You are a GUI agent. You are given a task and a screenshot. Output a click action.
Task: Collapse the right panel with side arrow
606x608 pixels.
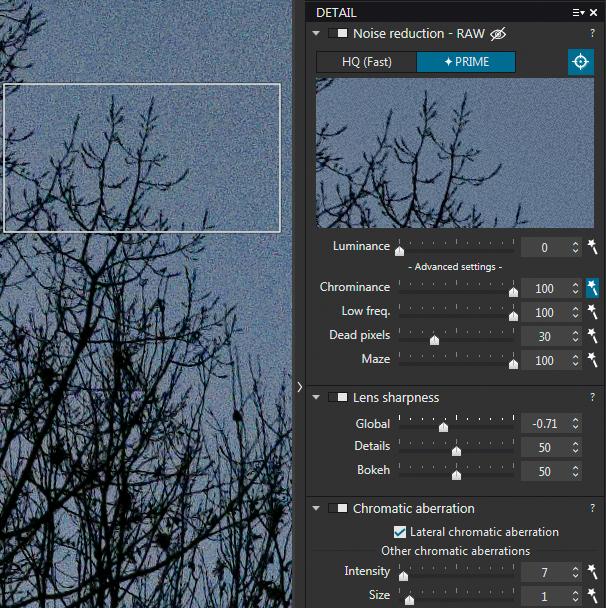(299, 387)
